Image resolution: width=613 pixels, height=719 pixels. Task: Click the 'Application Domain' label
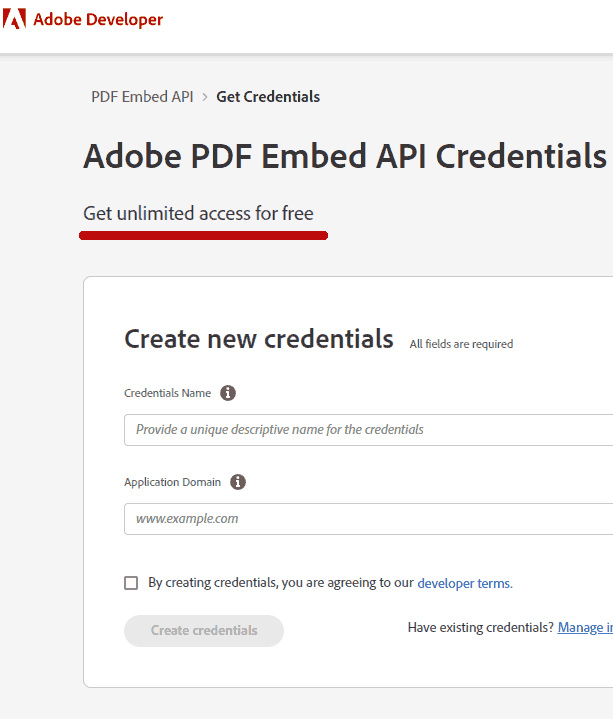point(172,482)
